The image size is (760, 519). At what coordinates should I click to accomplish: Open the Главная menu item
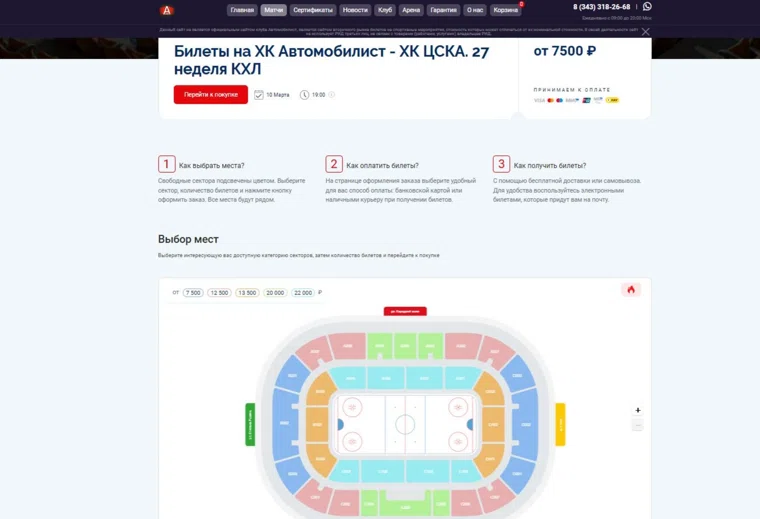pyautogui.click(x=242, y=10)
